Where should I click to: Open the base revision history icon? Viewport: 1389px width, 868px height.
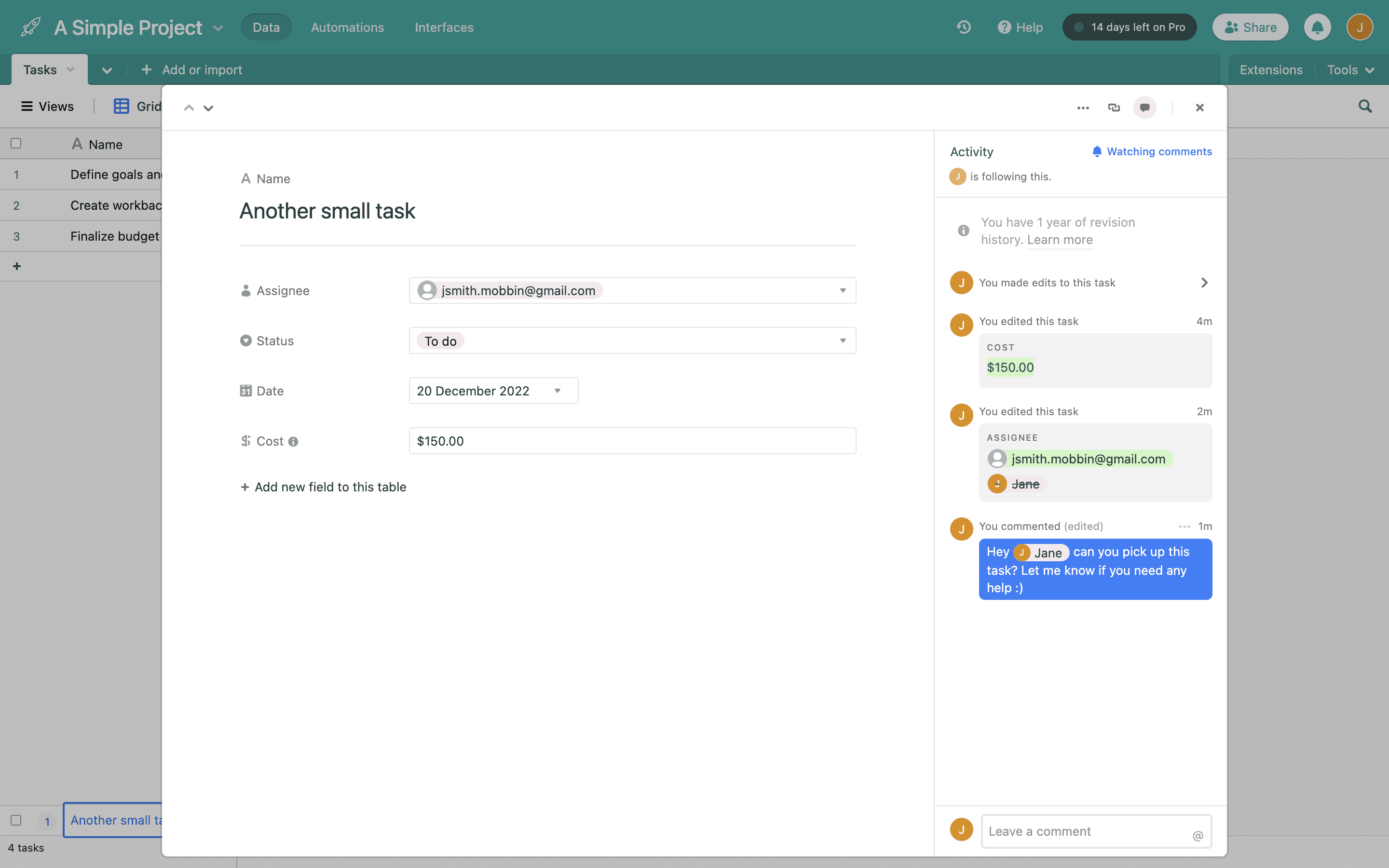[x=964, y=27]
